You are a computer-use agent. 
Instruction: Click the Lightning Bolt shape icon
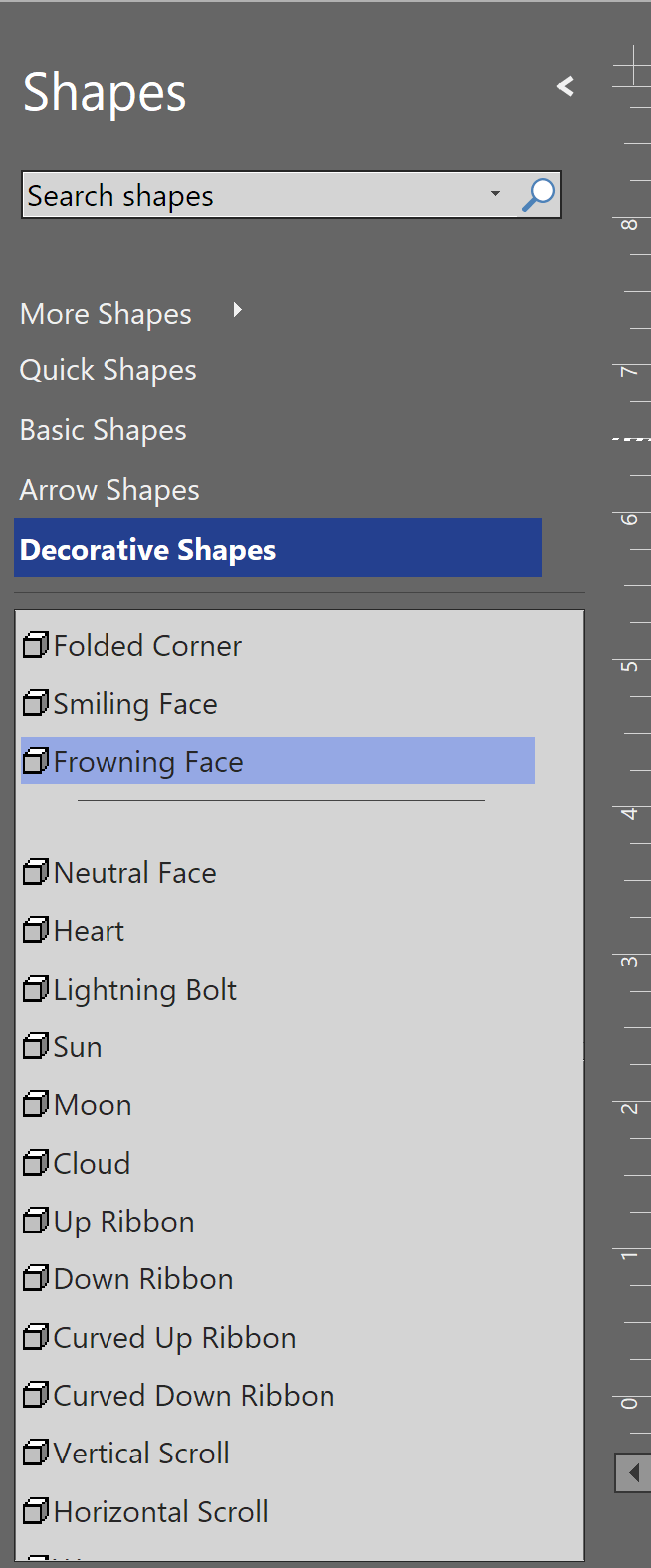(36, 989)
